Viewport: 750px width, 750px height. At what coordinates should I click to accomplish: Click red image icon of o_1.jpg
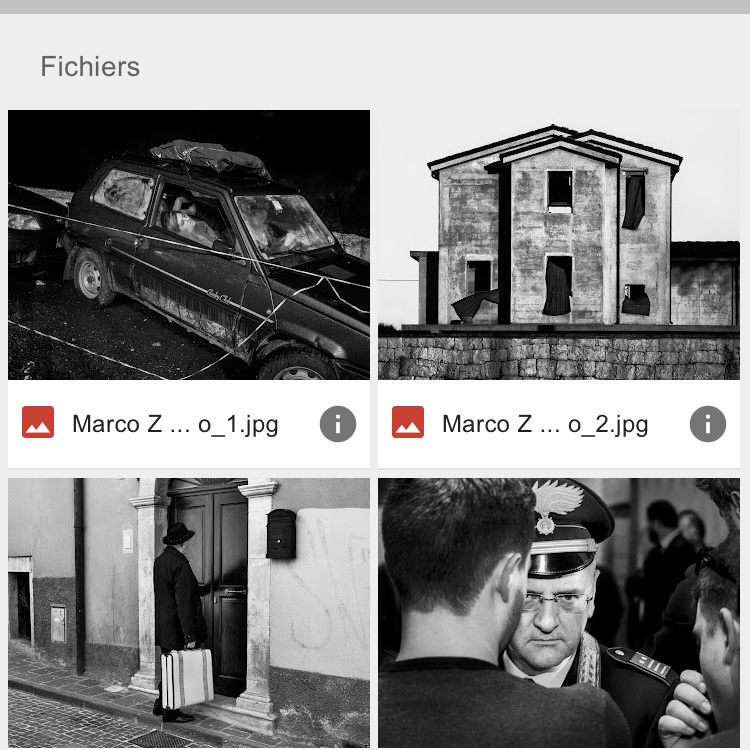click(38, 422)
